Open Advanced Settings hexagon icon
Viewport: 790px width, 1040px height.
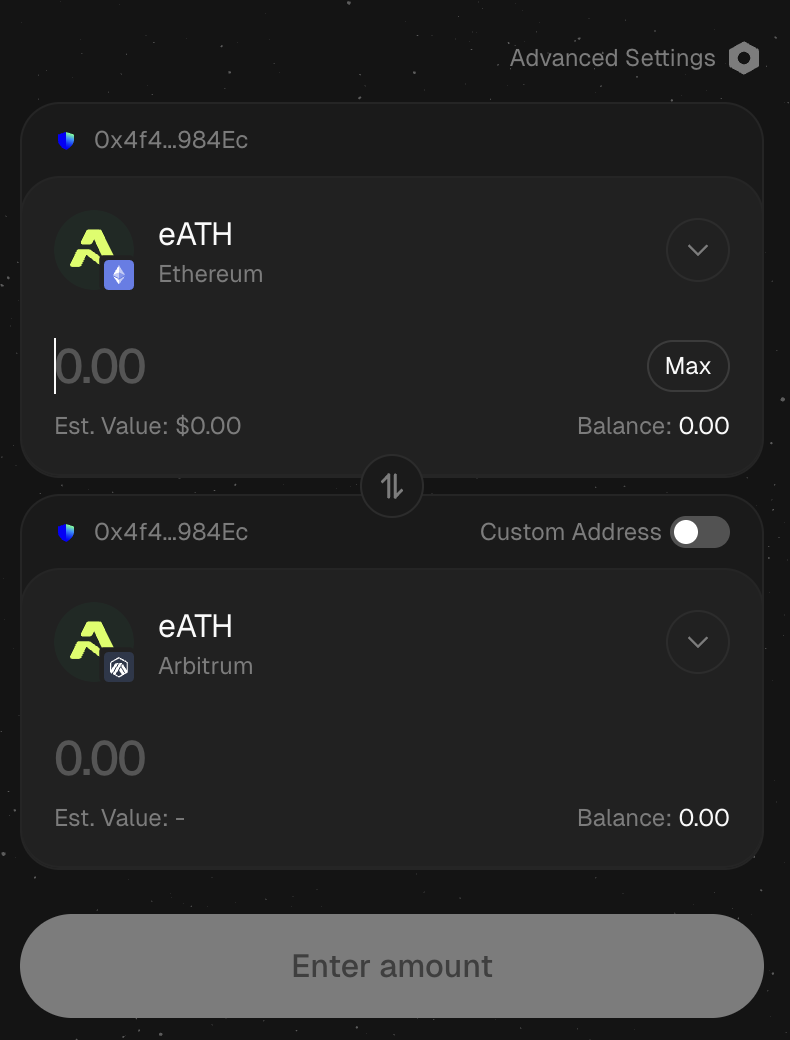tap(743, 59)
